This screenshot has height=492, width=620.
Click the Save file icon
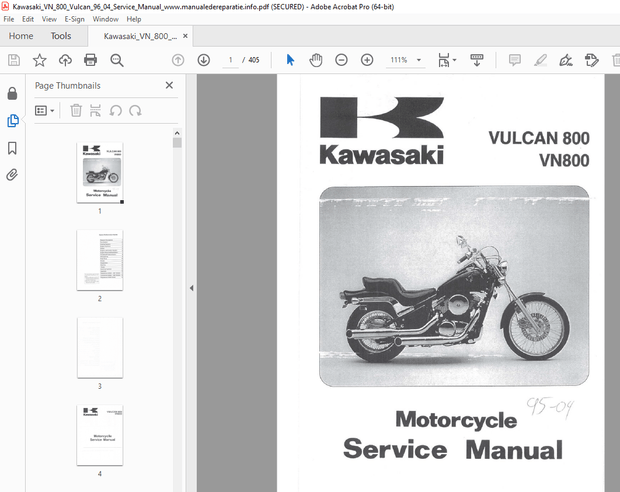point(14,60)
